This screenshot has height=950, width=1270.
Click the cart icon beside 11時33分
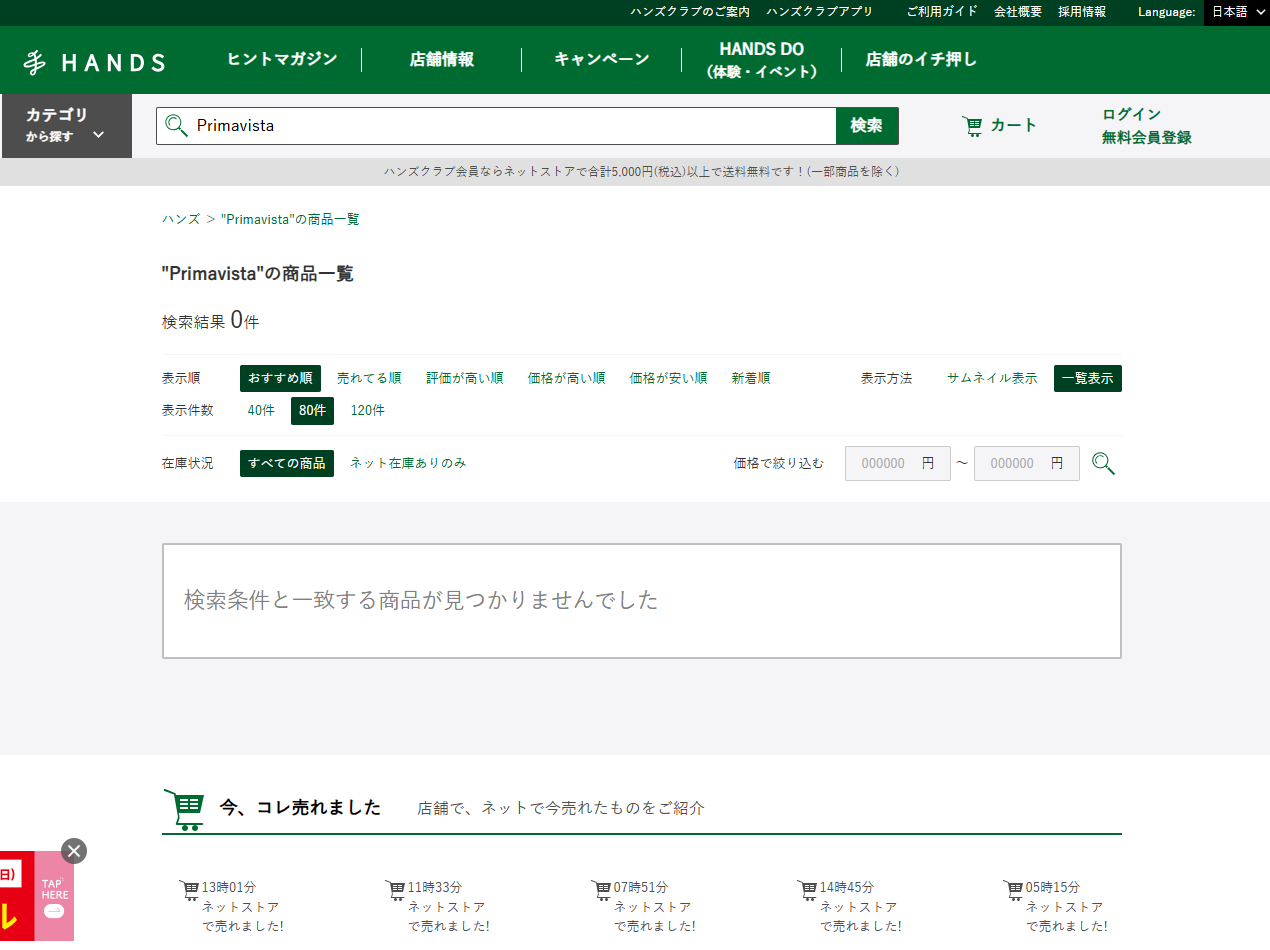(x=395, y=889)
